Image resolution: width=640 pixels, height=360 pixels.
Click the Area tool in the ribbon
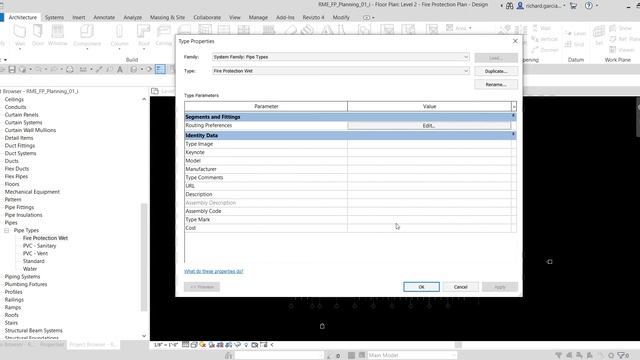click(x=458, y=28)
